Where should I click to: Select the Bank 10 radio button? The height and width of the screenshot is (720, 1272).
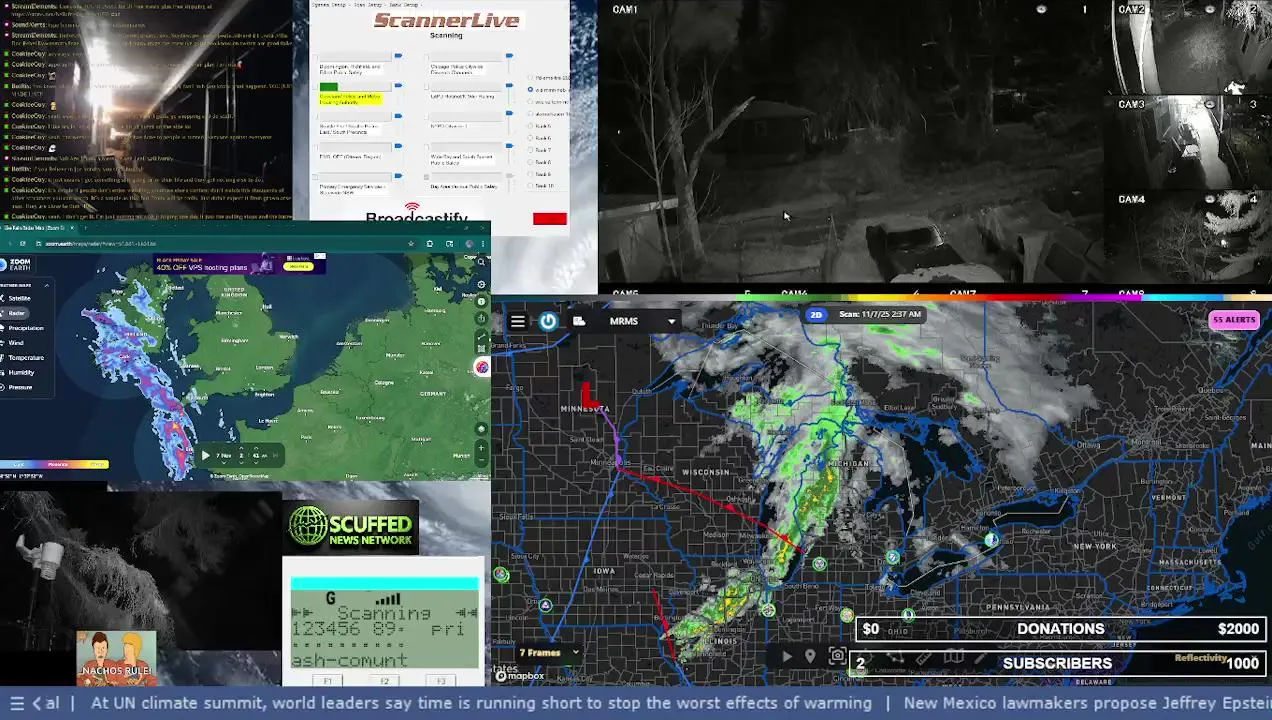click(530, 186)
